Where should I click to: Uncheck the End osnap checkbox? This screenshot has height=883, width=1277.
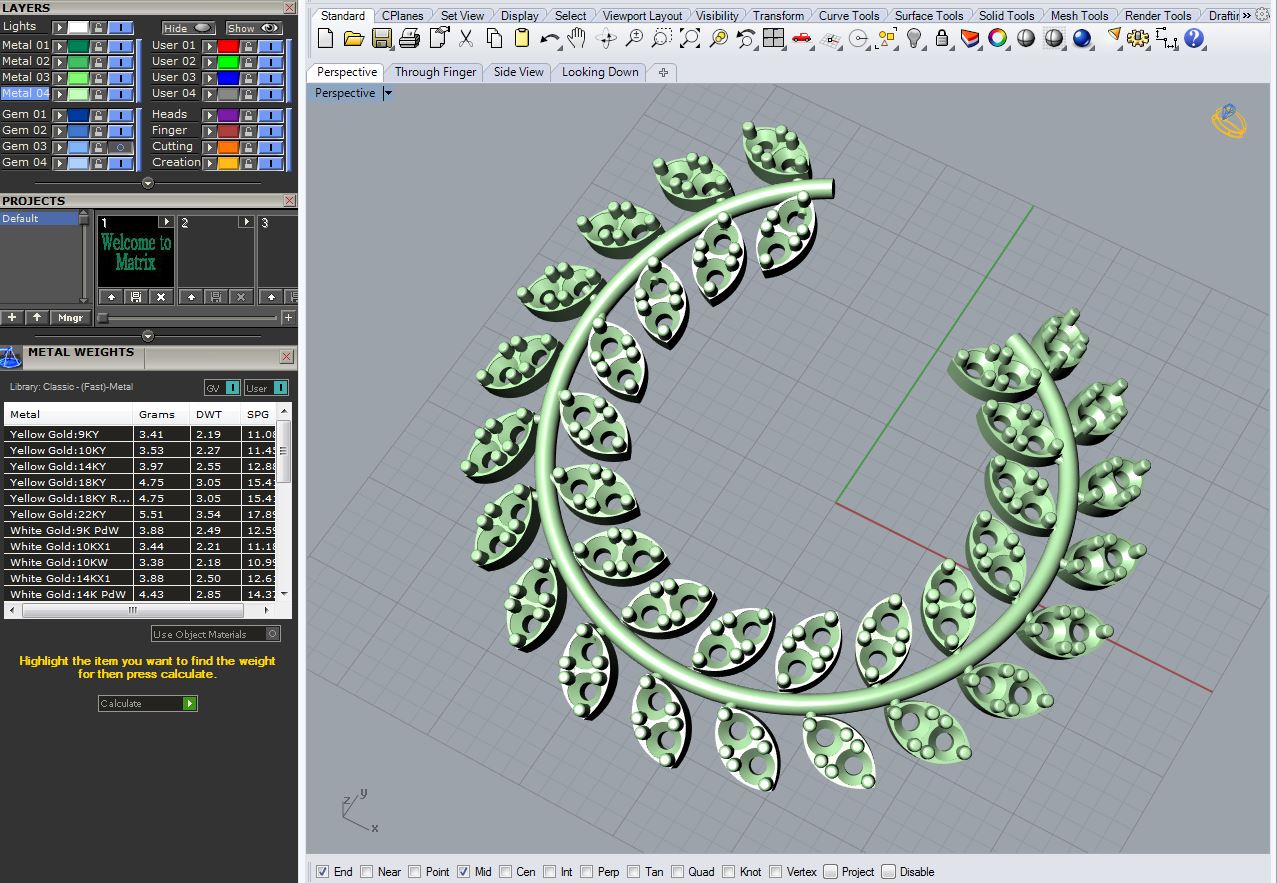[323, 871]
